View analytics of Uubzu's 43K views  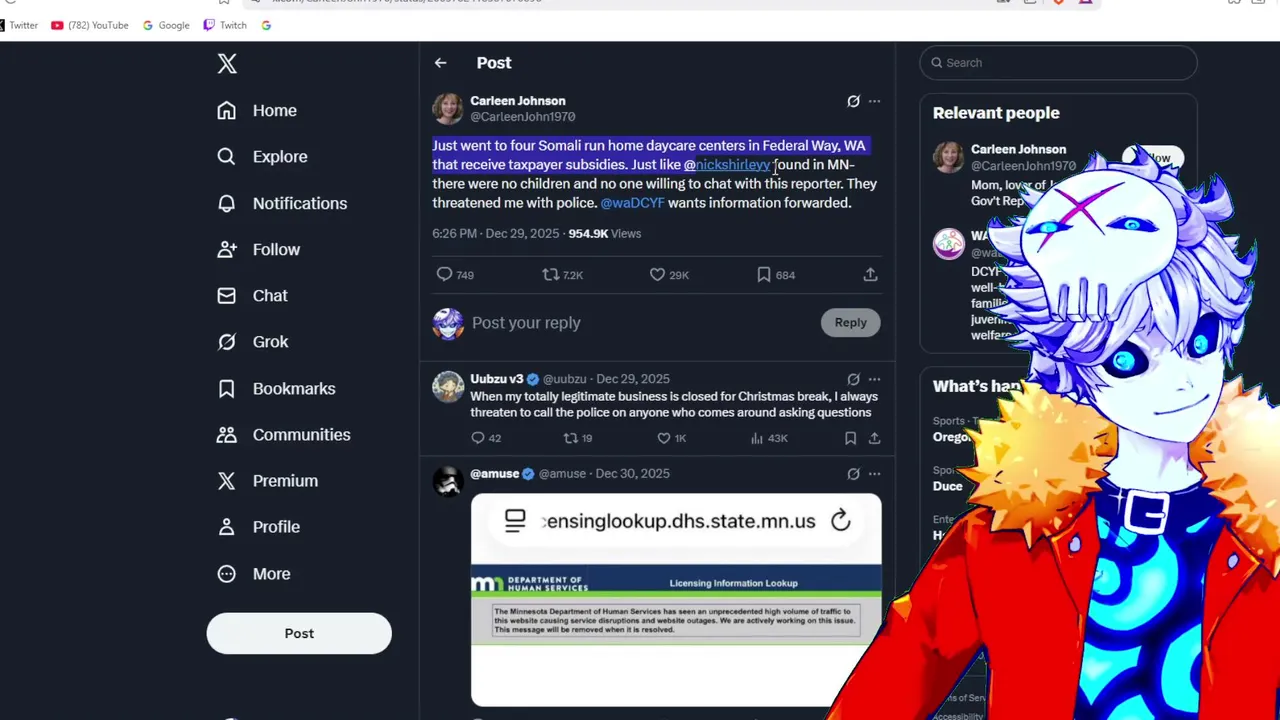[757, 438]
